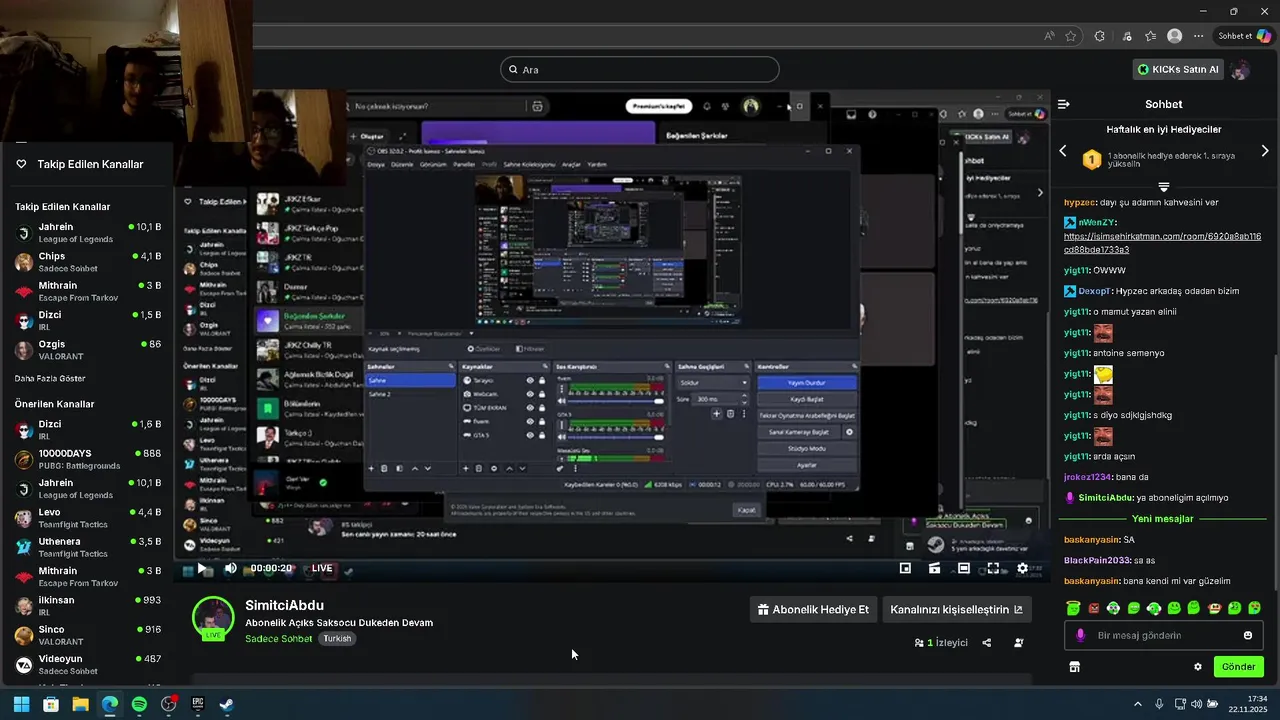1280x720 pixels.
Task: Open the isimsehirkatman room link in chat
Action: pos(1162,243)
